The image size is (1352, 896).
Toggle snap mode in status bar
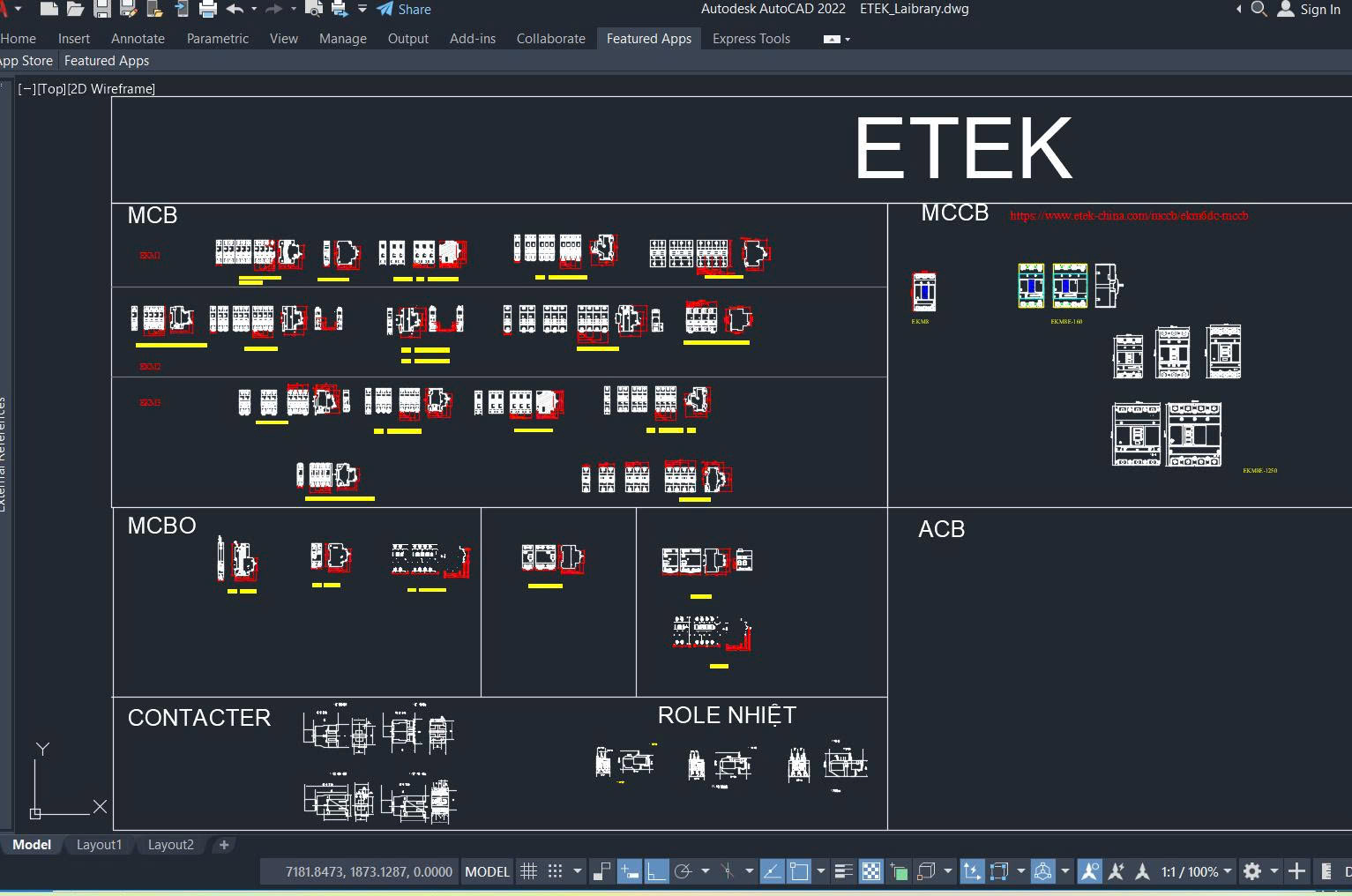(555, 871)
